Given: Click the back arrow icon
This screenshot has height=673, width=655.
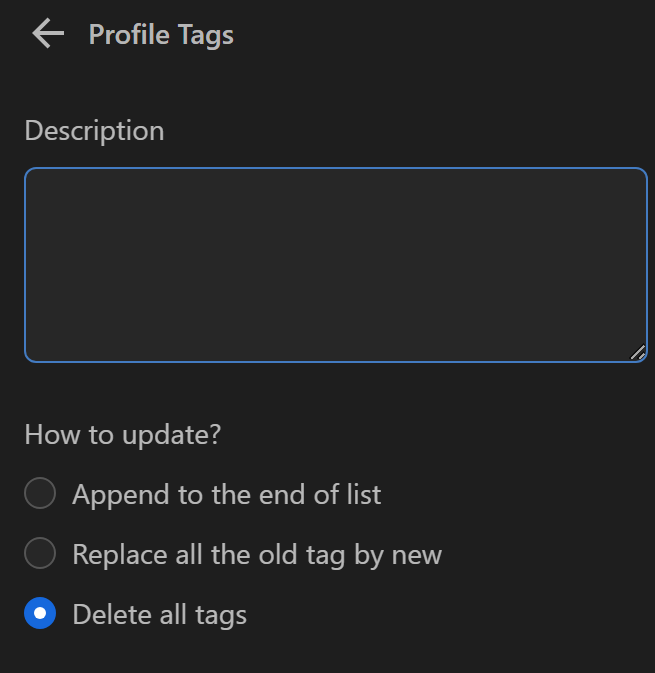Looking at the screenshot, I should click(x=47, y=34).
